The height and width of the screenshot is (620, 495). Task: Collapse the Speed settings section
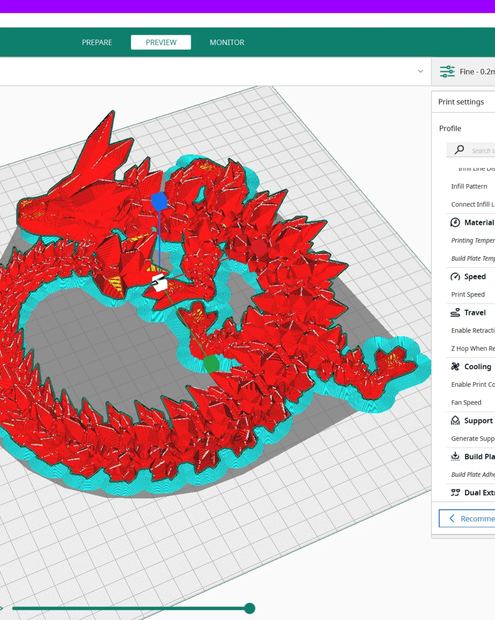tap(471, 276)
